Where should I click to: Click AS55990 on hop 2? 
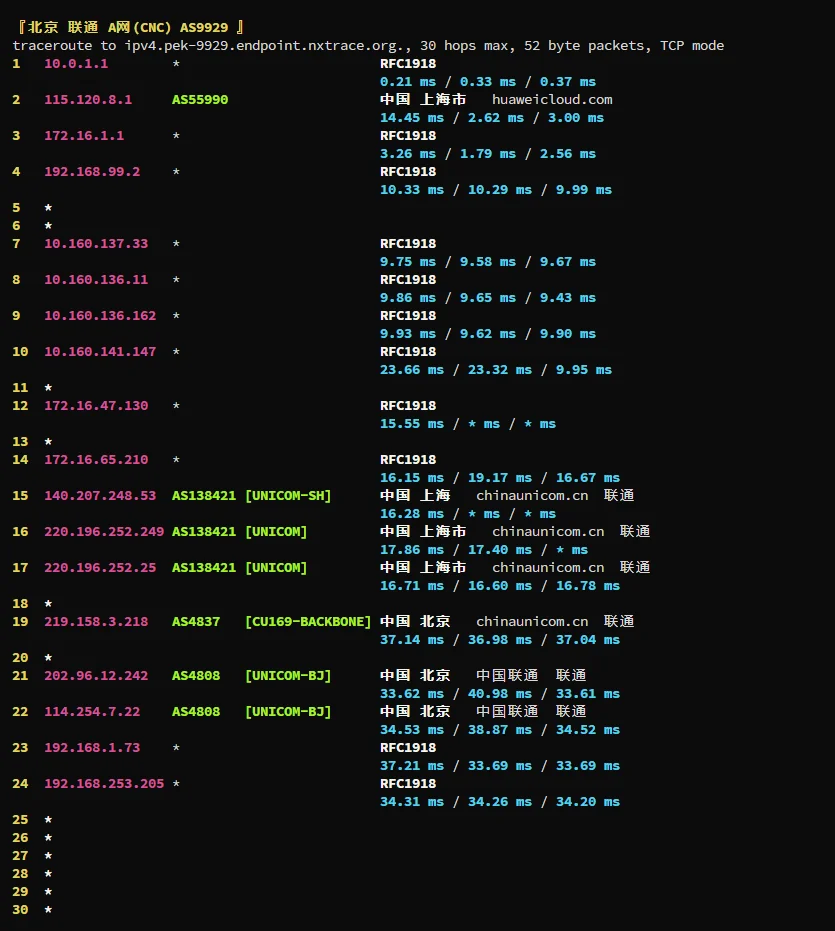point(200,100)
